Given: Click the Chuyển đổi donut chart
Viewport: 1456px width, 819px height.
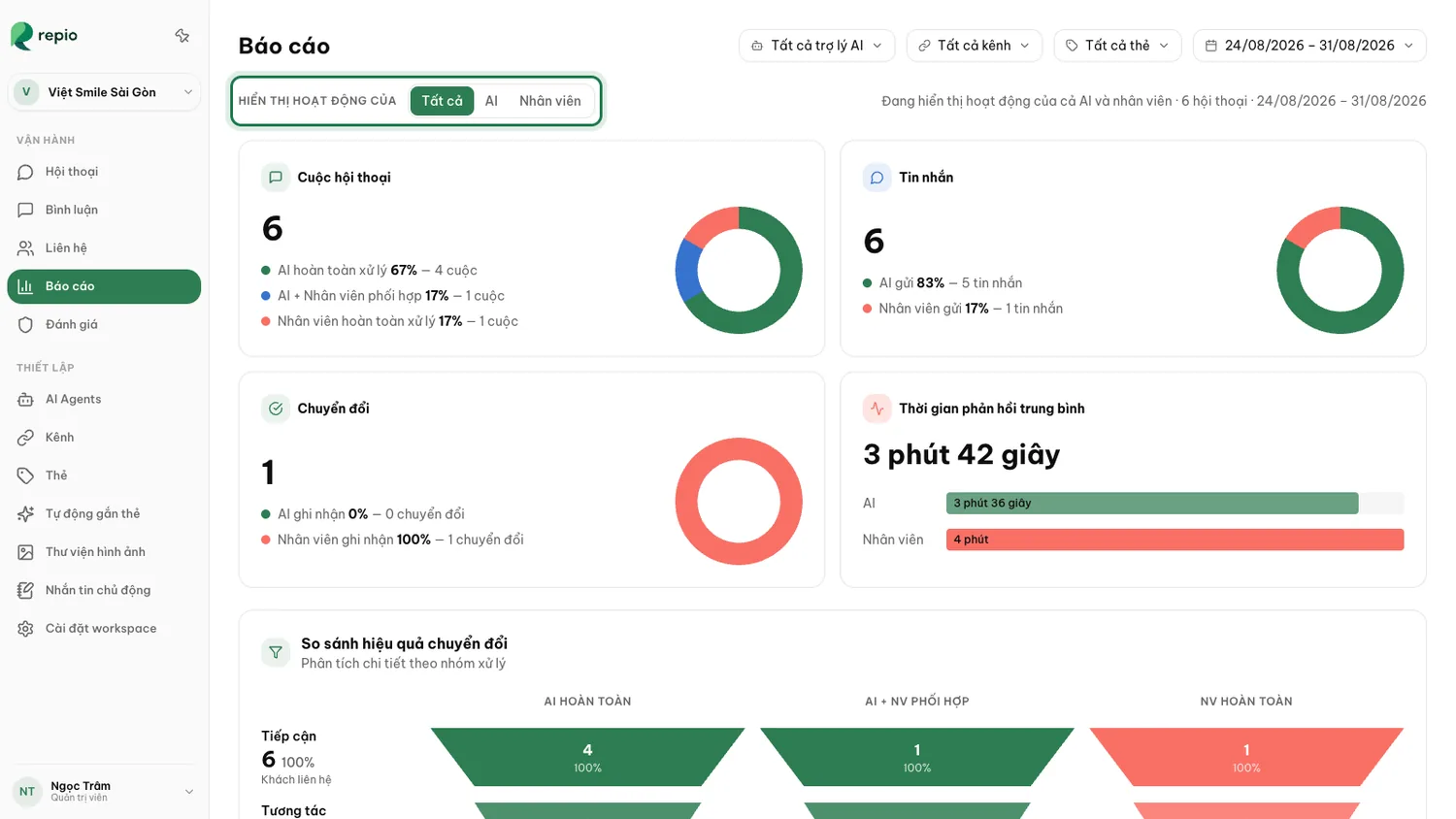Looking at the screenshot, I should coord(739,502).
